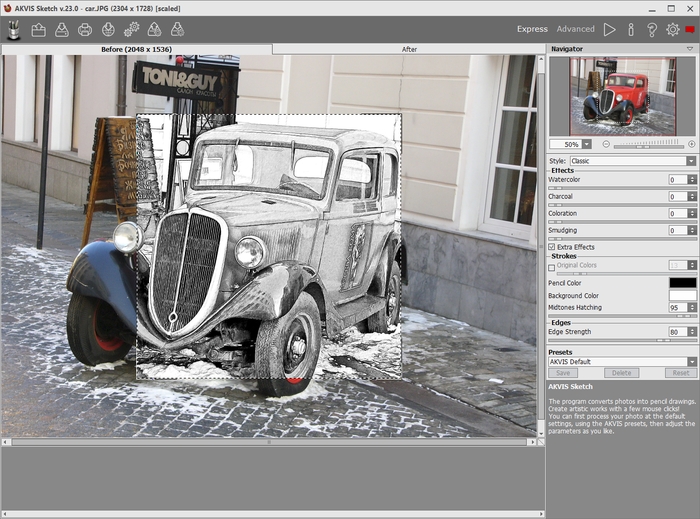
Task: Collapse the Navigator panel arrow
Action: pos(690,49)
